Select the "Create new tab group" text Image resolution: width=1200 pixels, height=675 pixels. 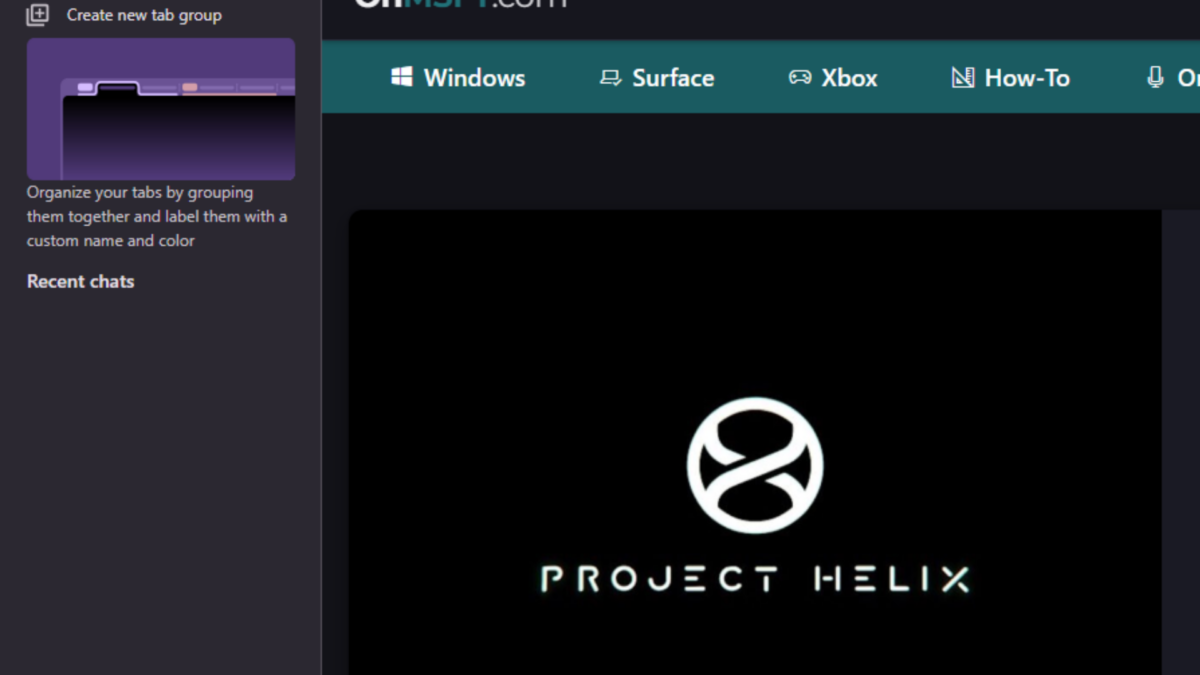(144, 15)
